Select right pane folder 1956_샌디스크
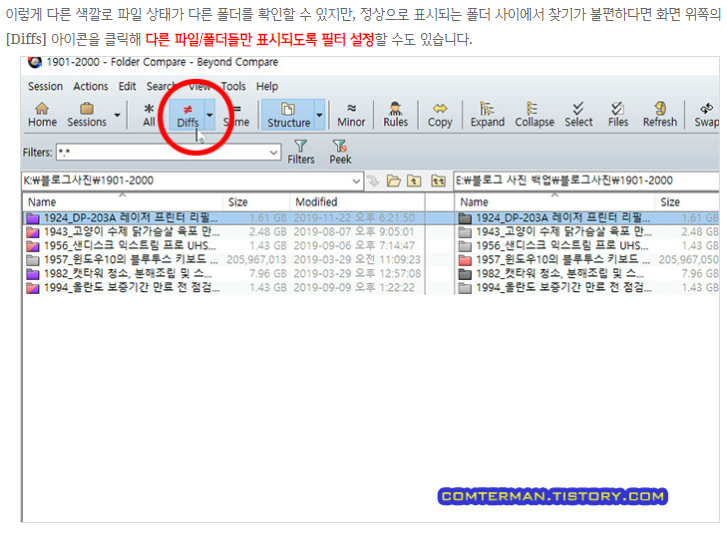 (x=554, y=246)
